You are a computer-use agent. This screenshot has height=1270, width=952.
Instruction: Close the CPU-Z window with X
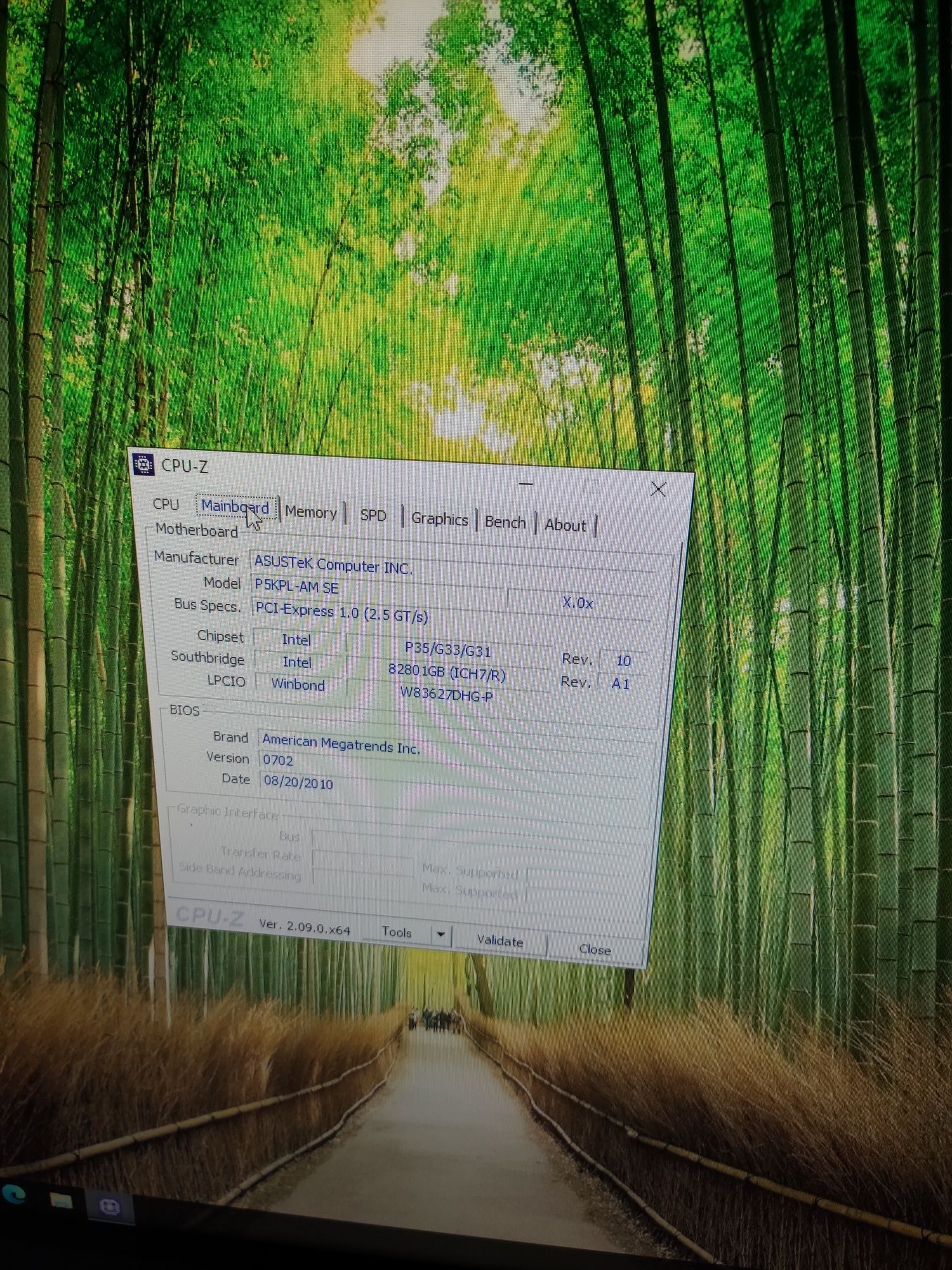(658, 489)
